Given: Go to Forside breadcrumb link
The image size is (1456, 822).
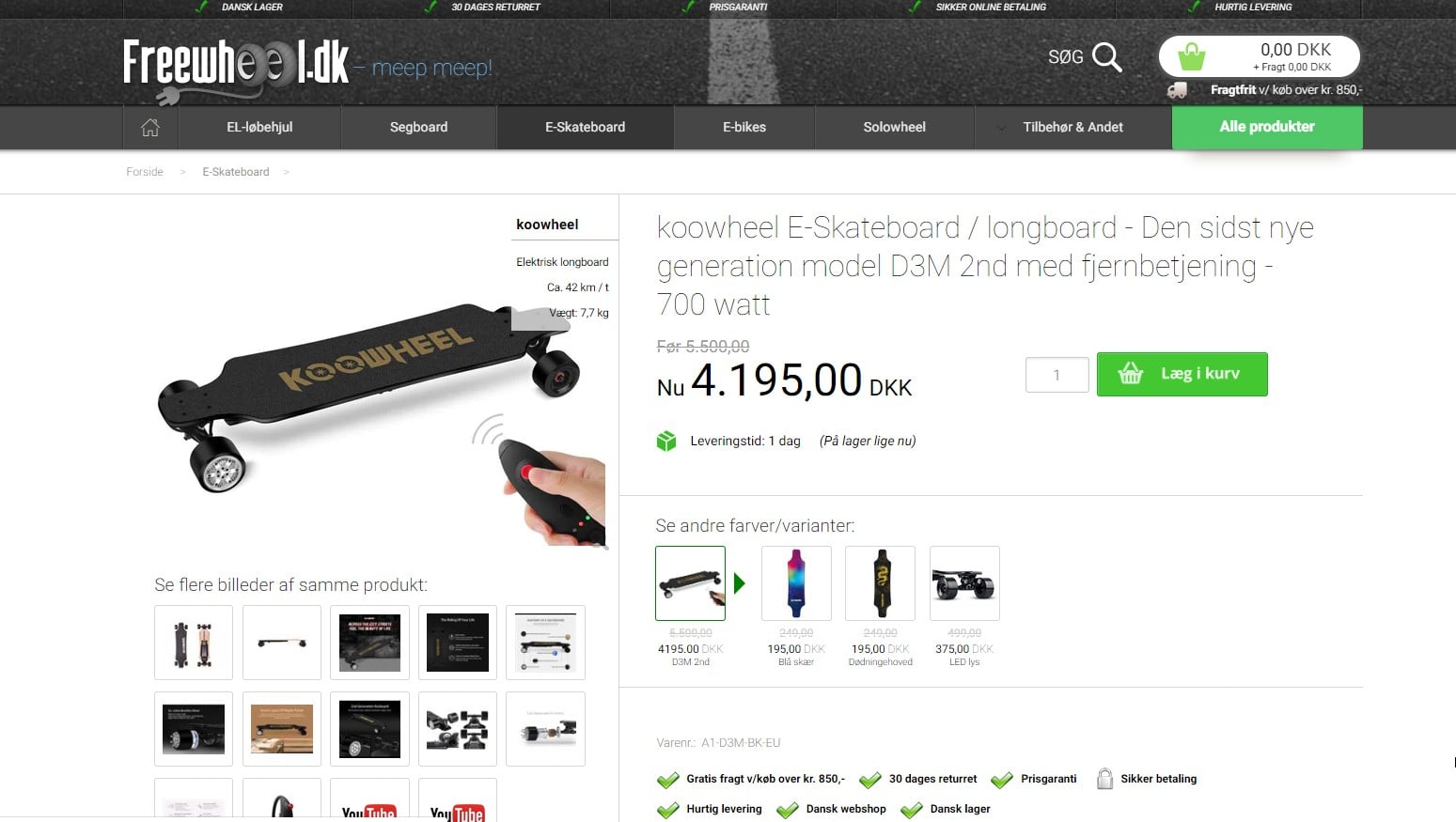Looking at the screenshot, I should coord(145,172).
